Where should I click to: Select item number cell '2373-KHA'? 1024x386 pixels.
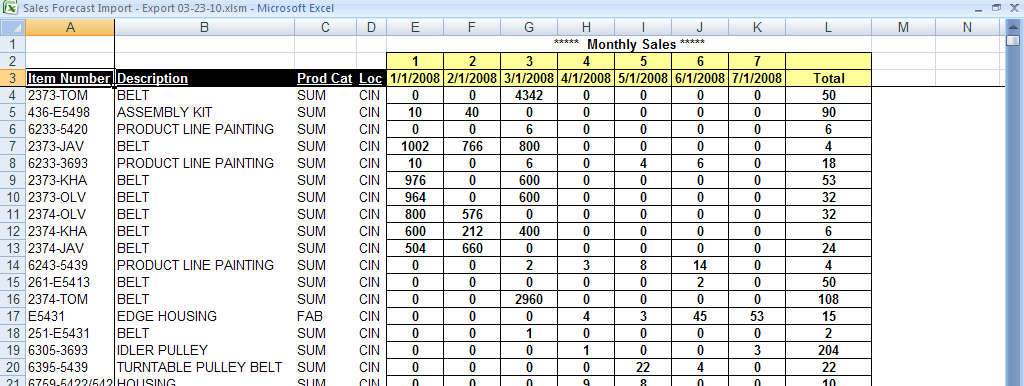click(70, 180)
